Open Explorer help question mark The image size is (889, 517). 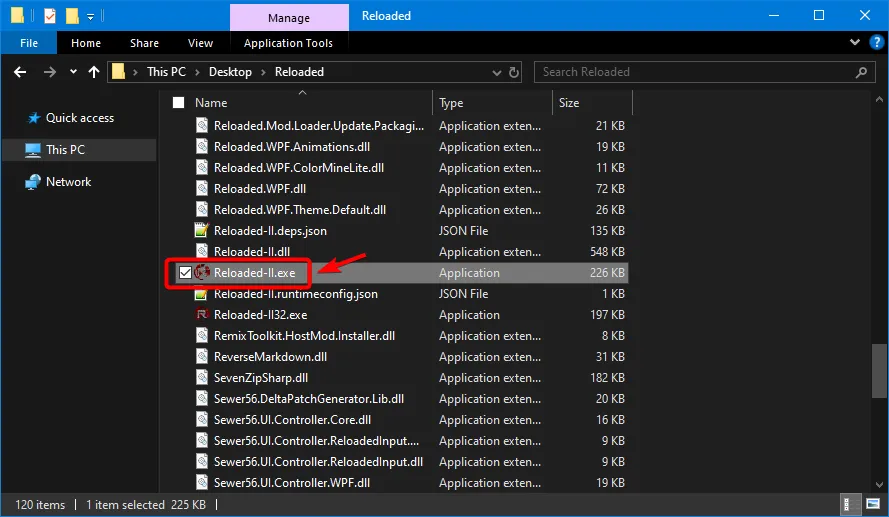877,43
